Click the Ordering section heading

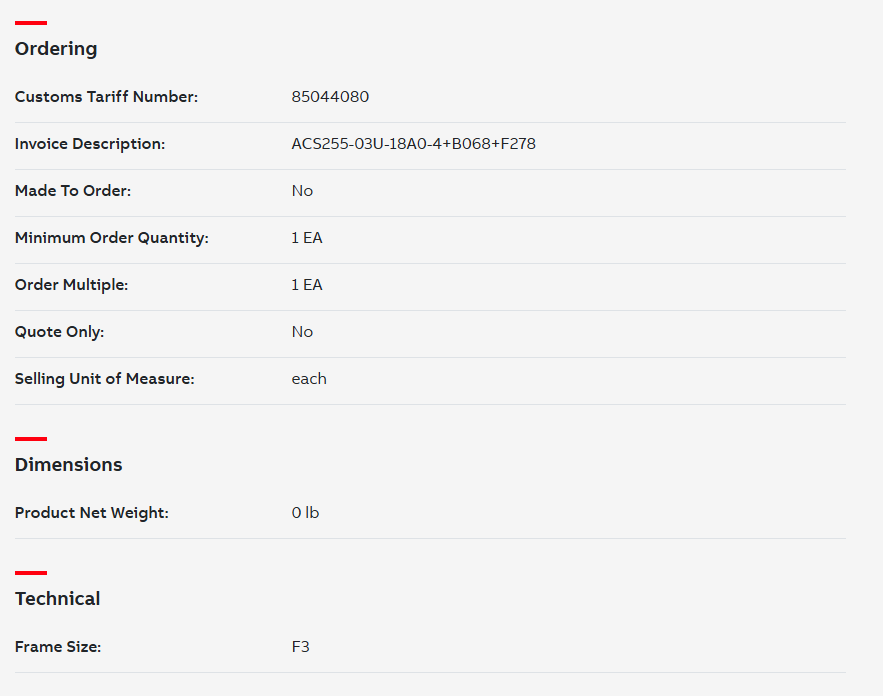coord(56,49)
